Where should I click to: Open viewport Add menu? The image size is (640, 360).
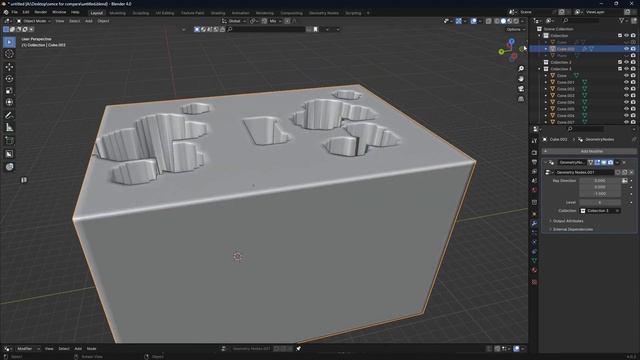pos(89,21)
